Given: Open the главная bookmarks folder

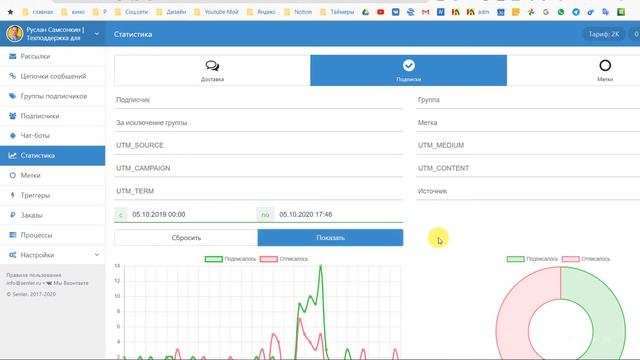Looking at the screenshot, I should coord(38,12).
